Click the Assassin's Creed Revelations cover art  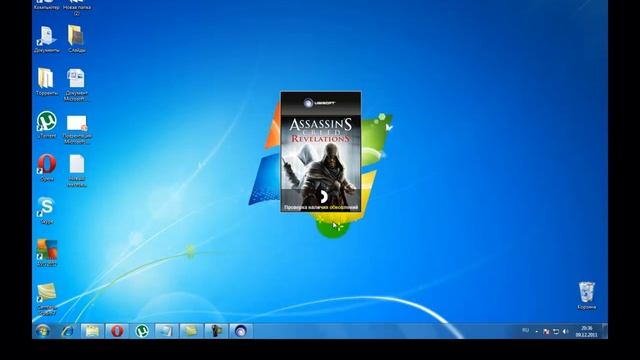tap(321, 159)
